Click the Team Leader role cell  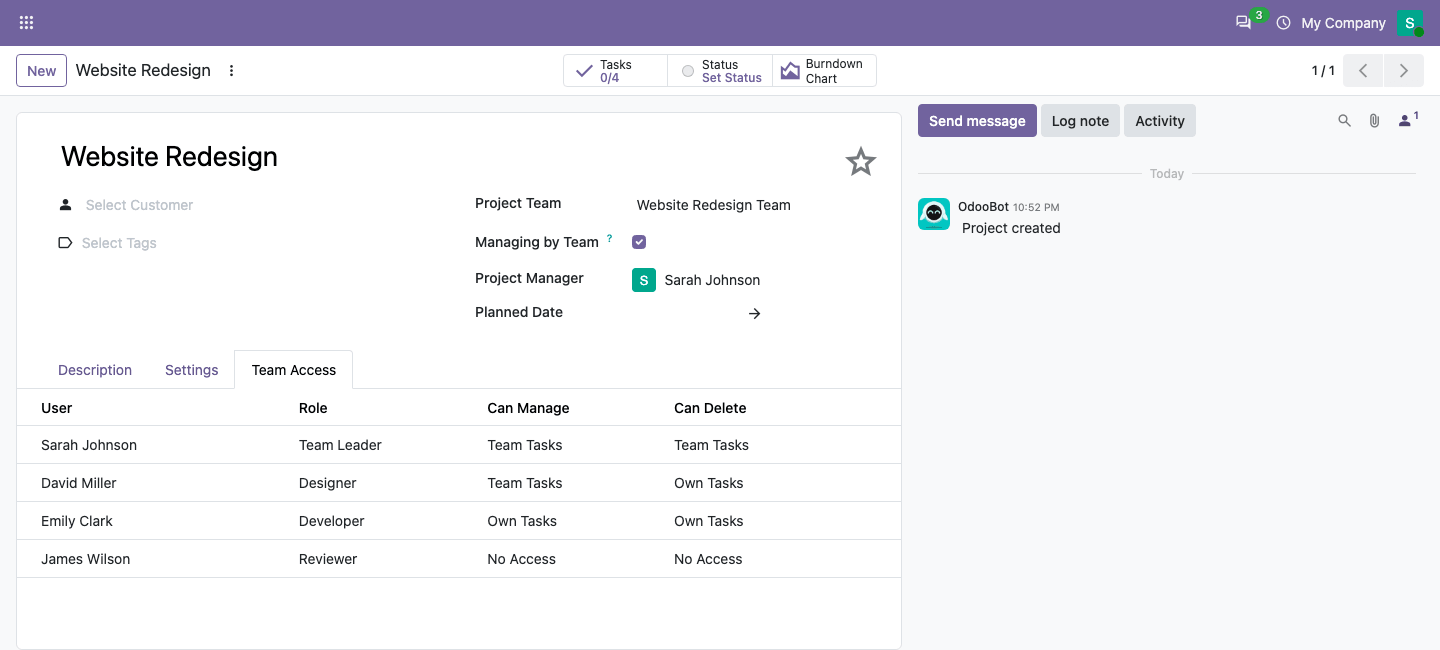340,445
